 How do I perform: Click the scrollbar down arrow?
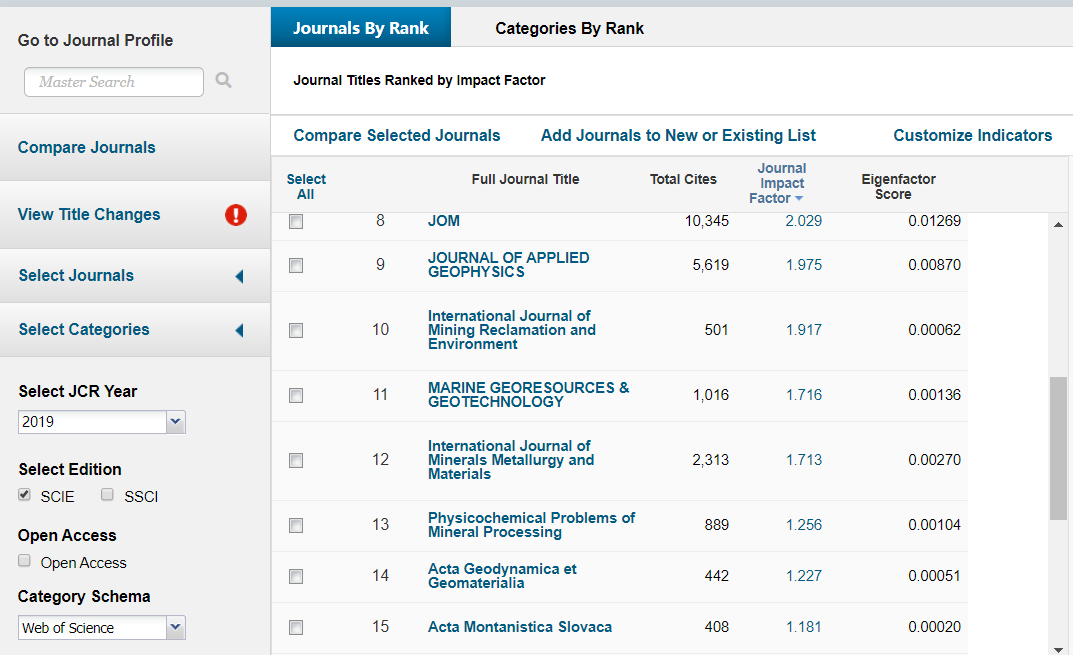1058,647
